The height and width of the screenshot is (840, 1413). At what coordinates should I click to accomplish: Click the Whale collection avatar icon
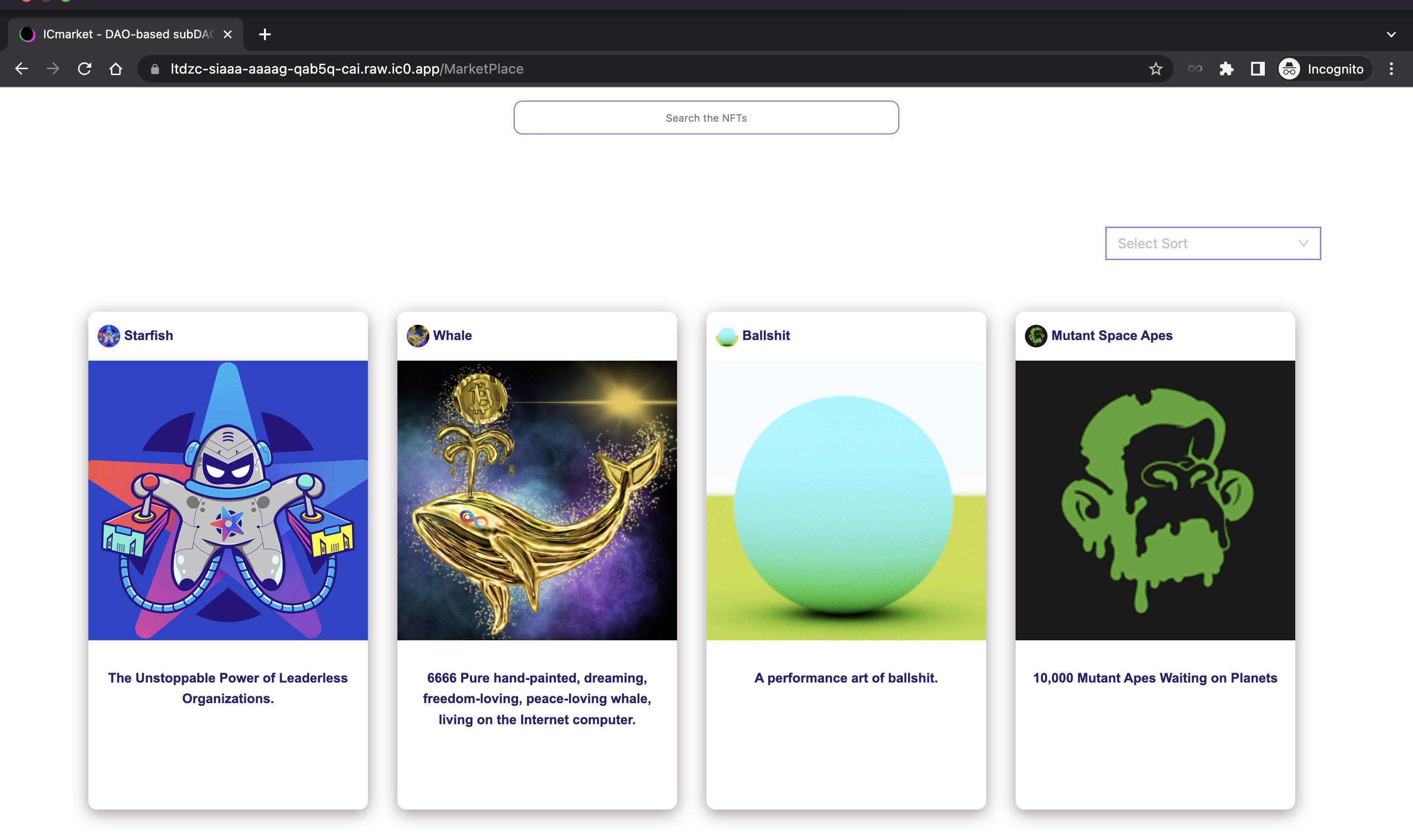point(418,336)
